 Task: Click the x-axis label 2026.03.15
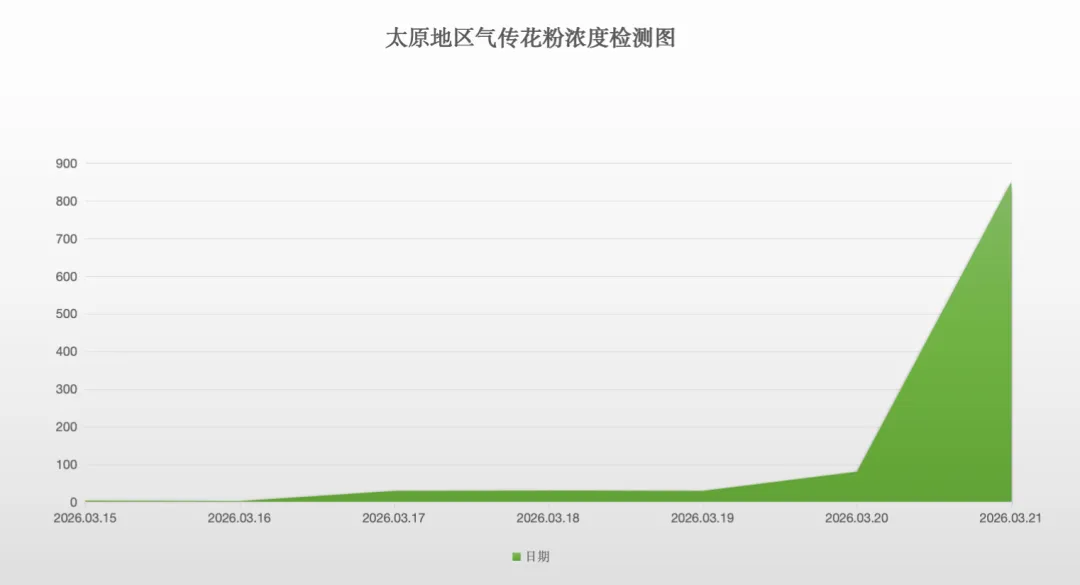[85, 518]
